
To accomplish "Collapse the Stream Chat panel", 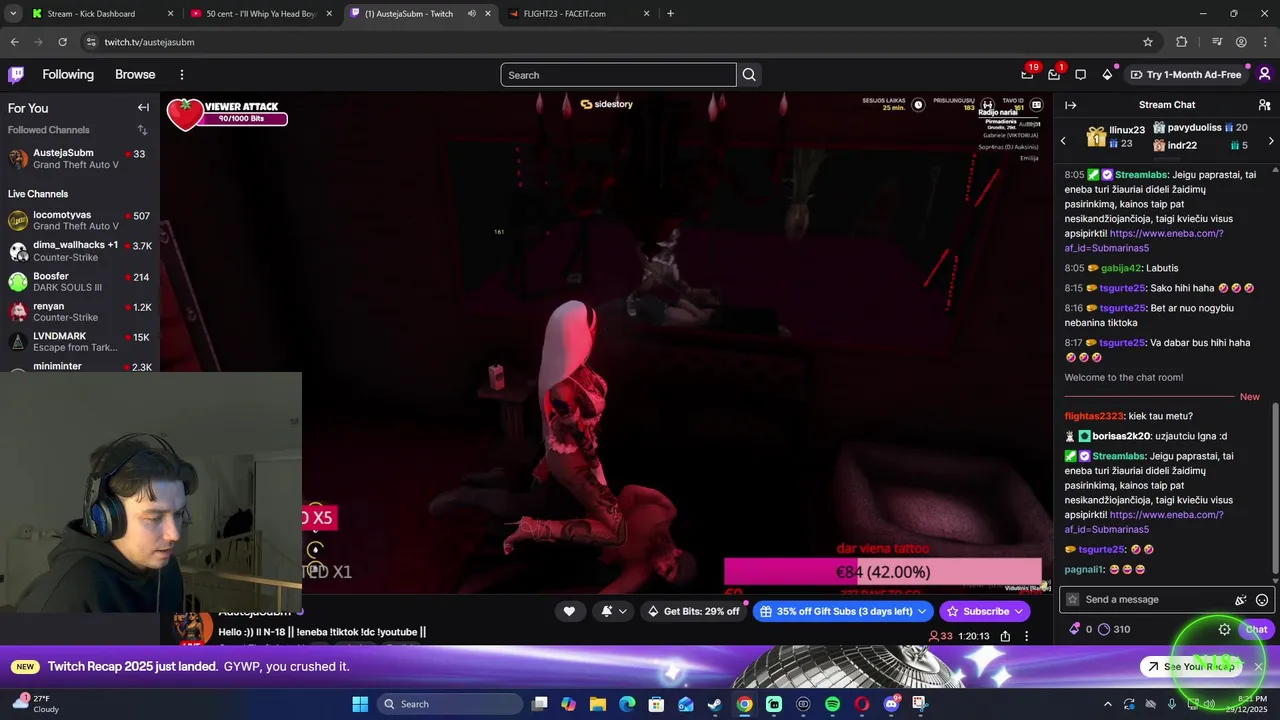I will click(1070, 105).
